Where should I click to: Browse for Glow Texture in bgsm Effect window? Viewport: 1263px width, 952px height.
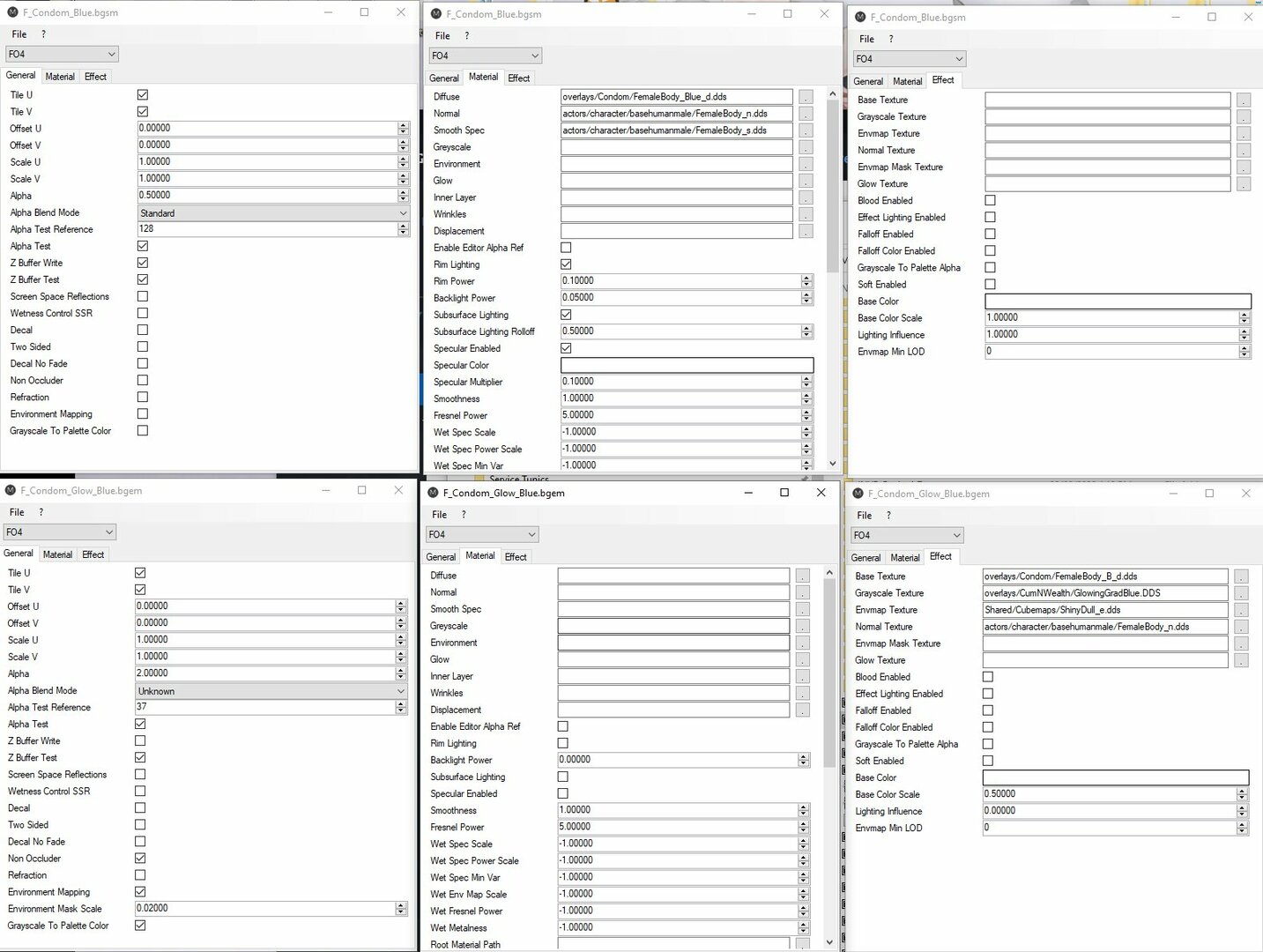point(1243,184)
